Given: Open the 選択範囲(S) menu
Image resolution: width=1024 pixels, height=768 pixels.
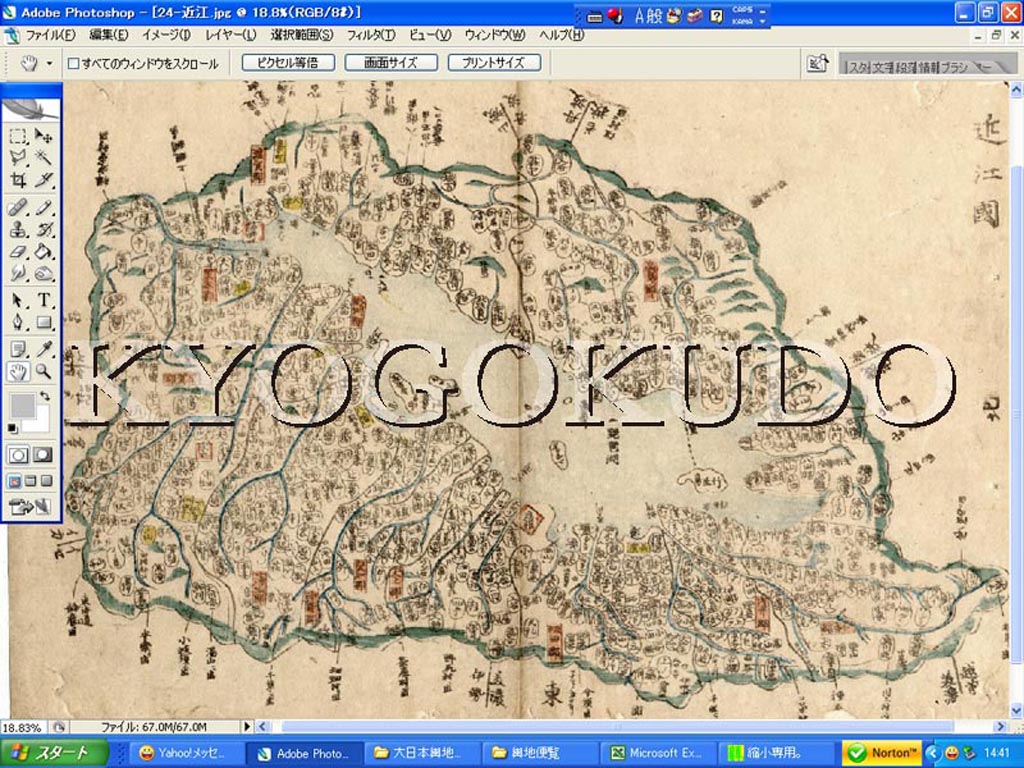Looking at the screenshot, I should 302,35.
